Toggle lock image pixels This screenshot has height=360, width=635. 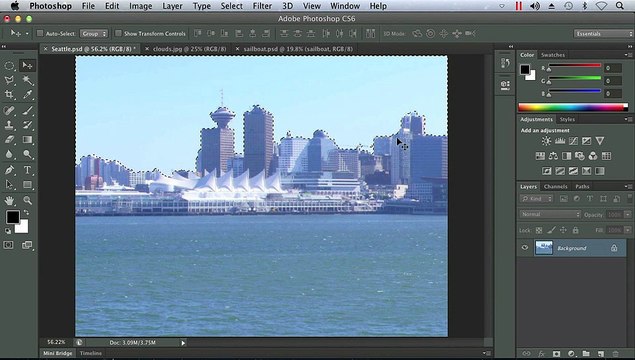[x=551, y=230]
